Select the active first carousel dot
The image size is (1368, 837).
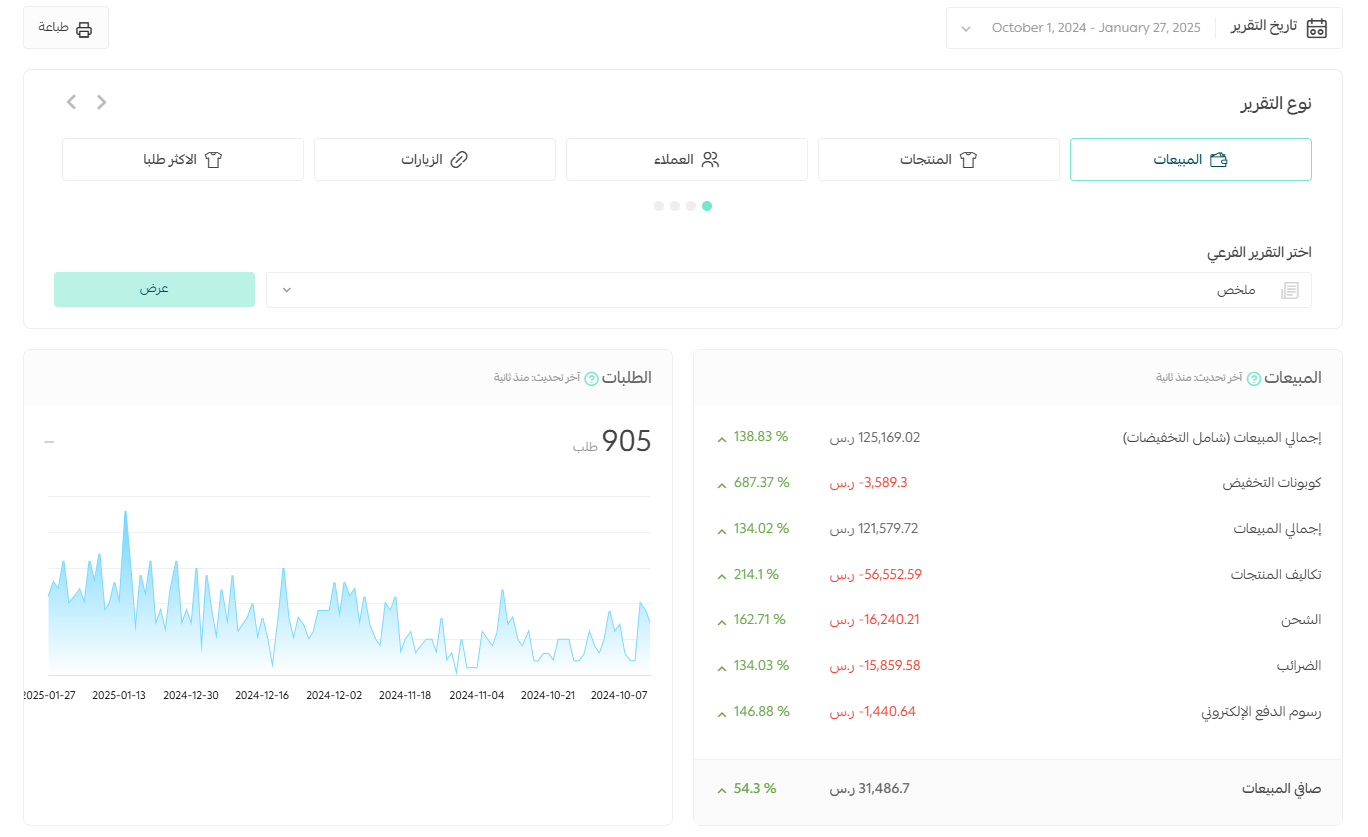coord(707,206)
